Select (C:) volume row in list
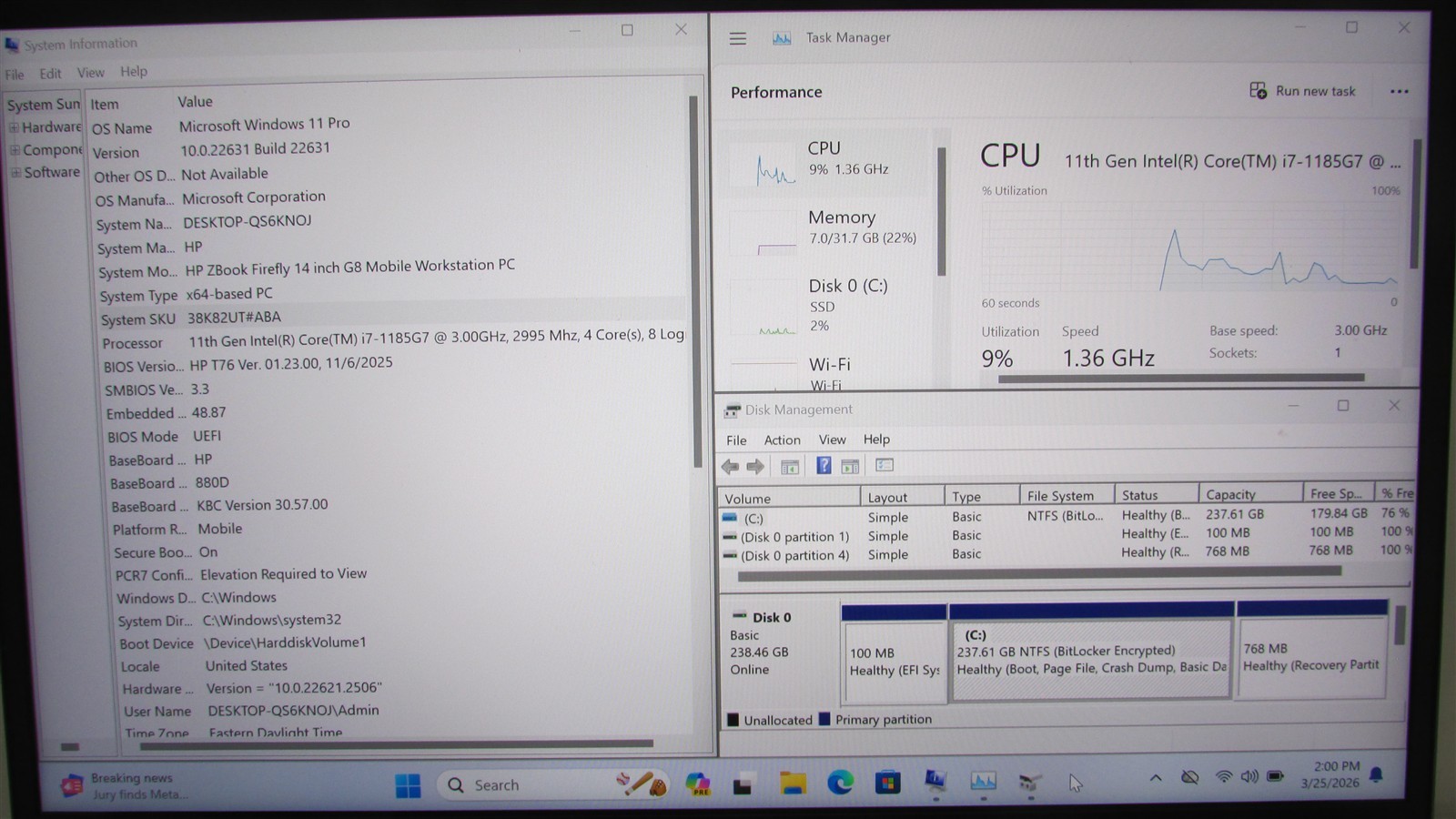Screen dimensions: 1456x819 (x=1065, y=517)
